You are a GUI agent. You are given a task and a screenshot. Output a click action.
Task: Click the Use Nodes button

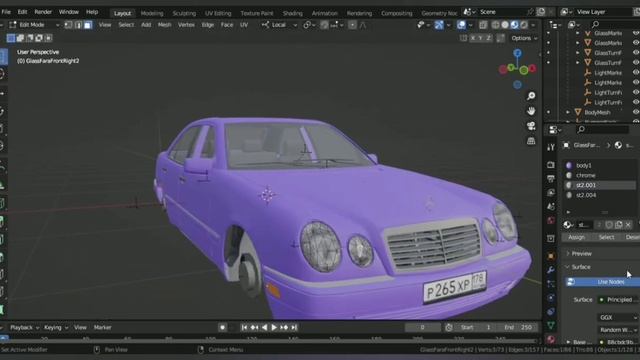point(602,282)
